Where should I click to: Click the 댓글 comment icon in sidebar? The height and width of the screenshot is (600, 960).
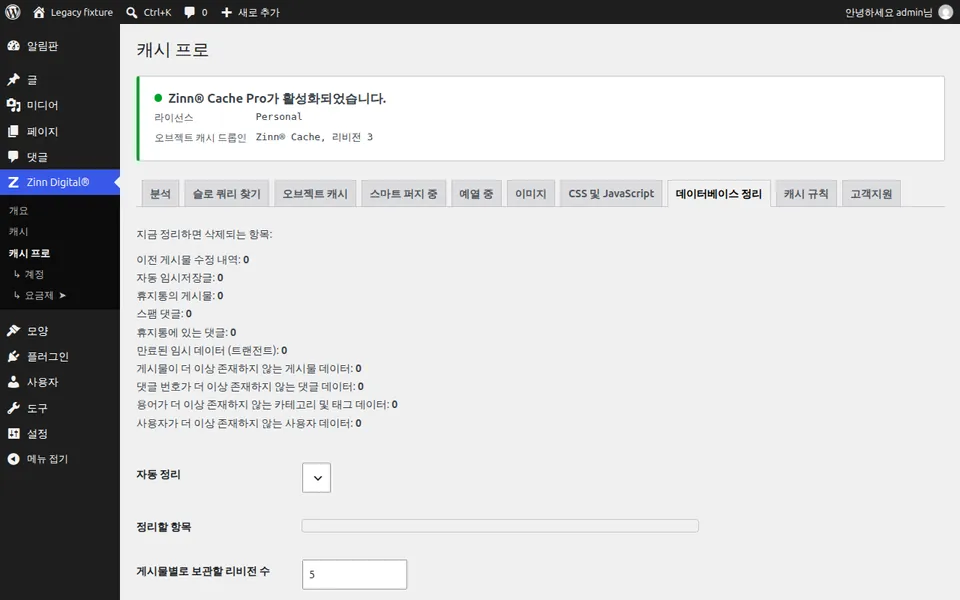(x=13, y=157)
